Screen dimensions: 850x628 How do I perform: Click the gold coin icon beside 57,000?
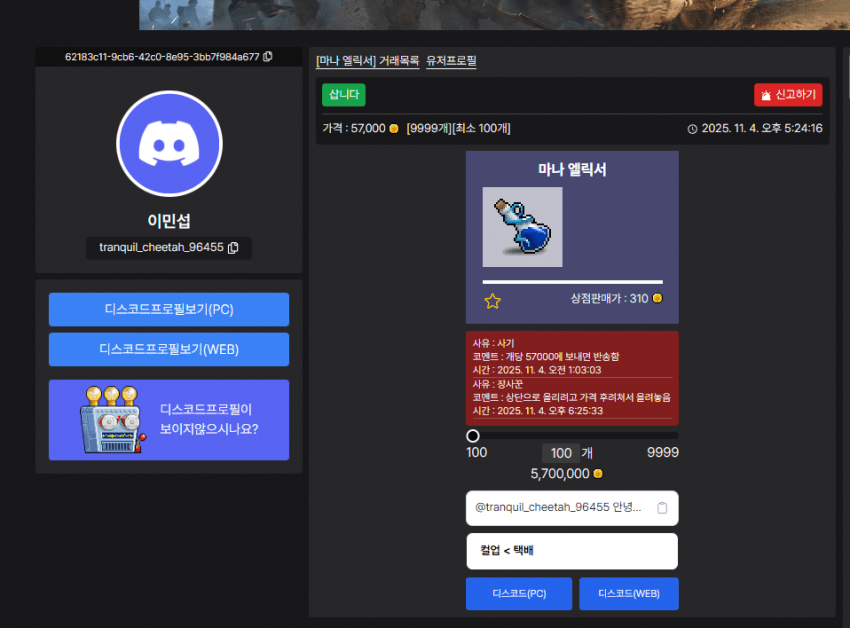coord(394,128)
